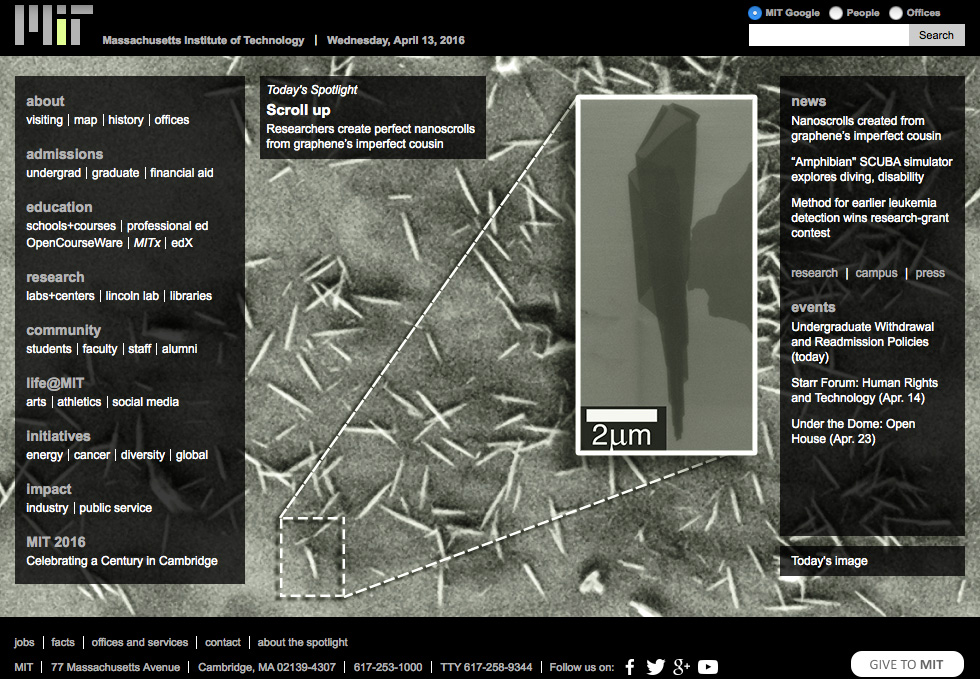Viewport: 980px width, 679px height.
Task: Open the Google Plus icon
Action: pyautogui.click(x=681, y=667)
